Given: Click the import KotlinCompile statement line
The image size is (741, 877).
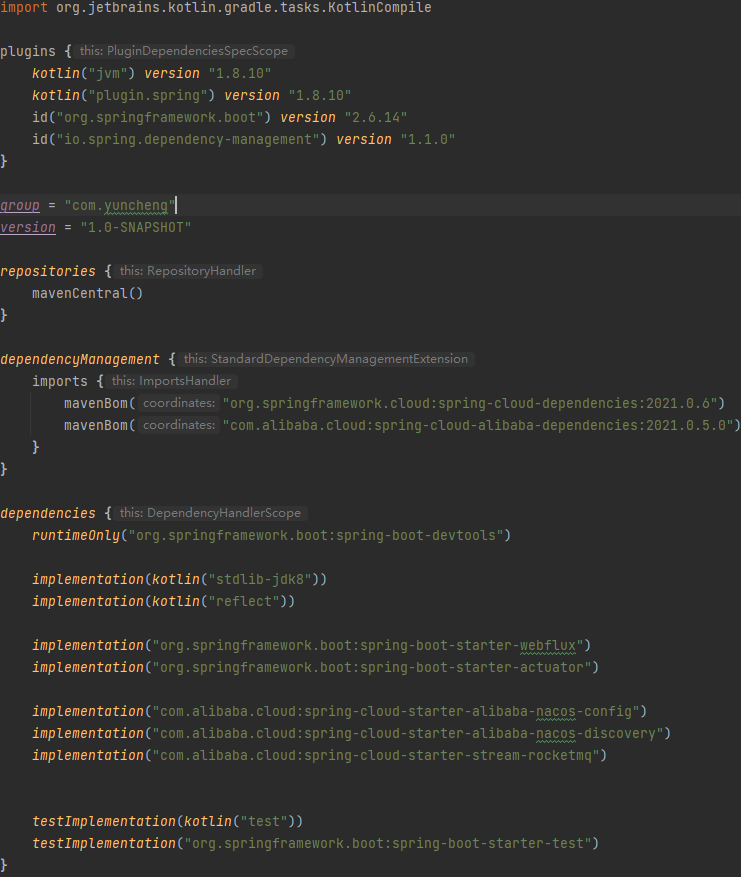Looking at the screenshot, I should pyautogui.click(x=216, y=8).
